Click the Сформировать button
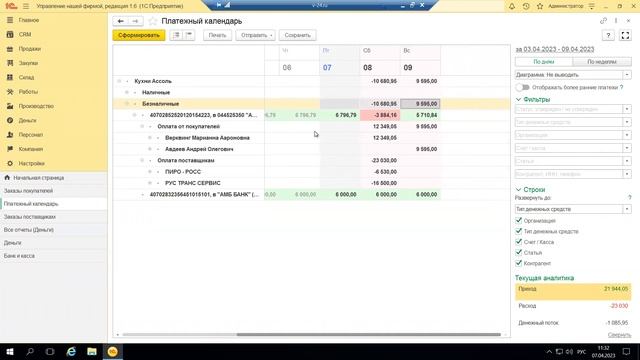The height and width of the screenshot is (360, 640). point(139,35)
